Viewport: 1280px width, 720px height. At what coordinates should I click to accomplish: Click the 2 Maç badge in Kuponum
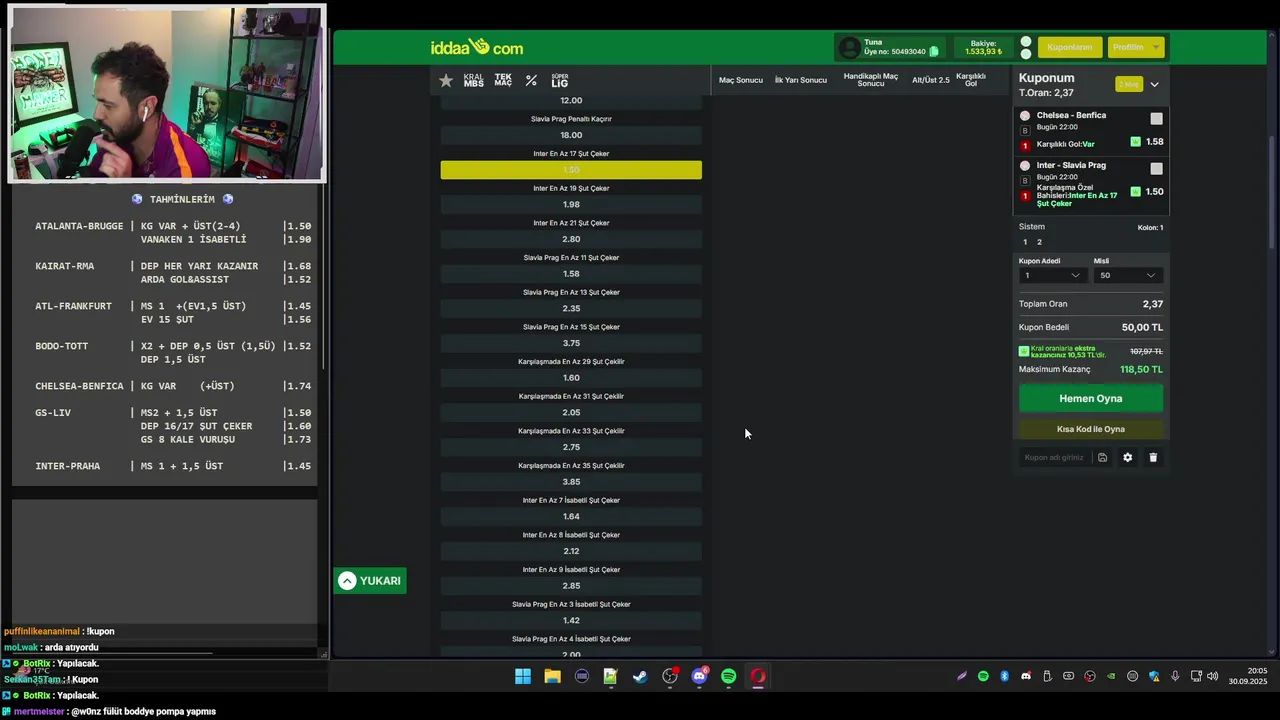[1129, 84]
